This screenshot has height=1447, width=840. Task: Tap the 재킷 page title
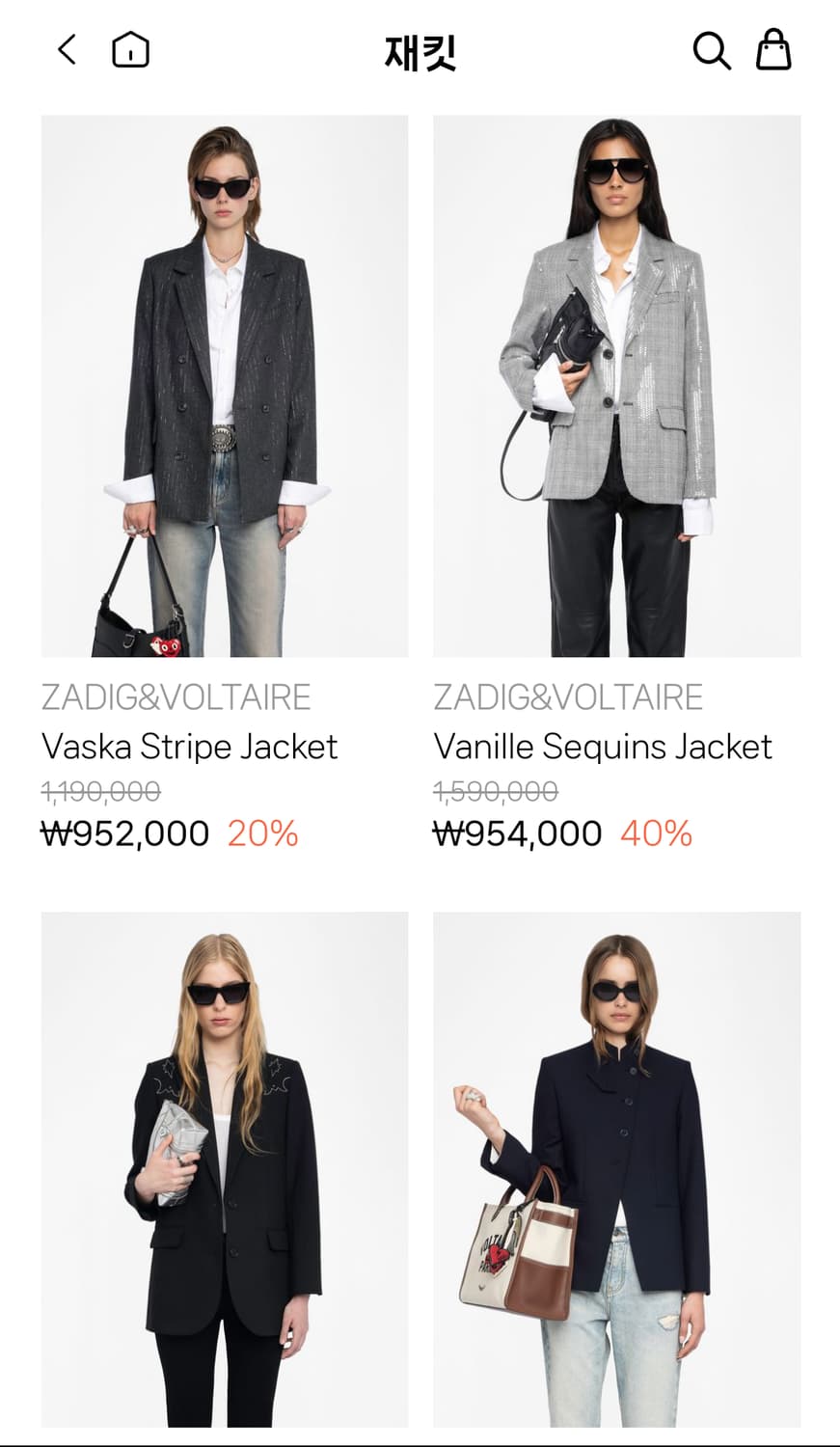pos(420,52)
